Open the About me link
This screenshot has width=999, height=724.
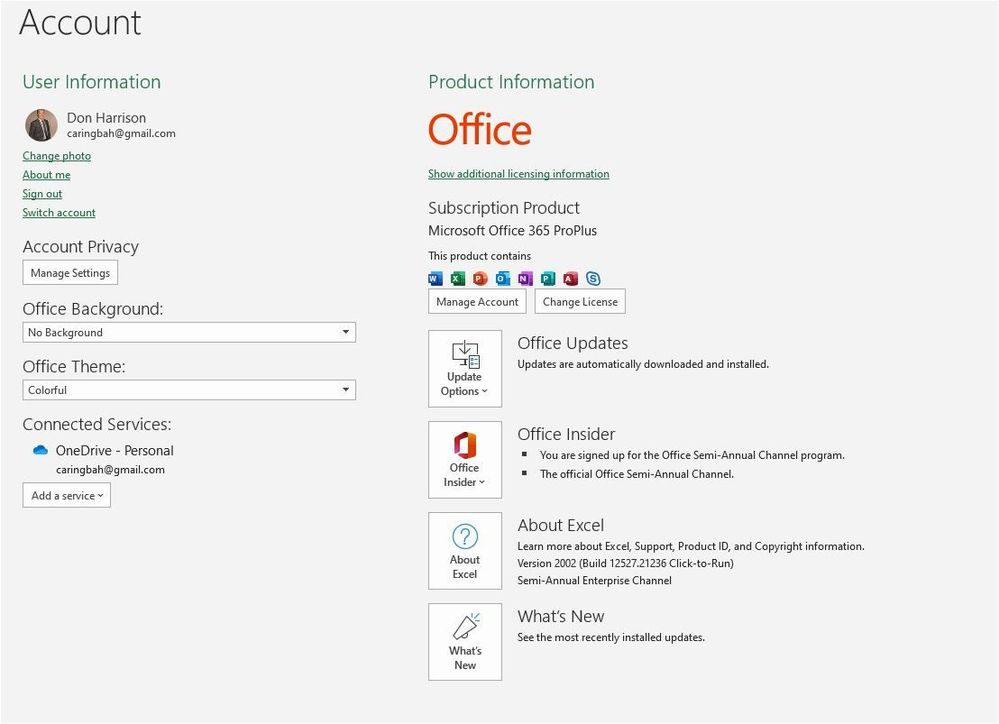(47, 175)
